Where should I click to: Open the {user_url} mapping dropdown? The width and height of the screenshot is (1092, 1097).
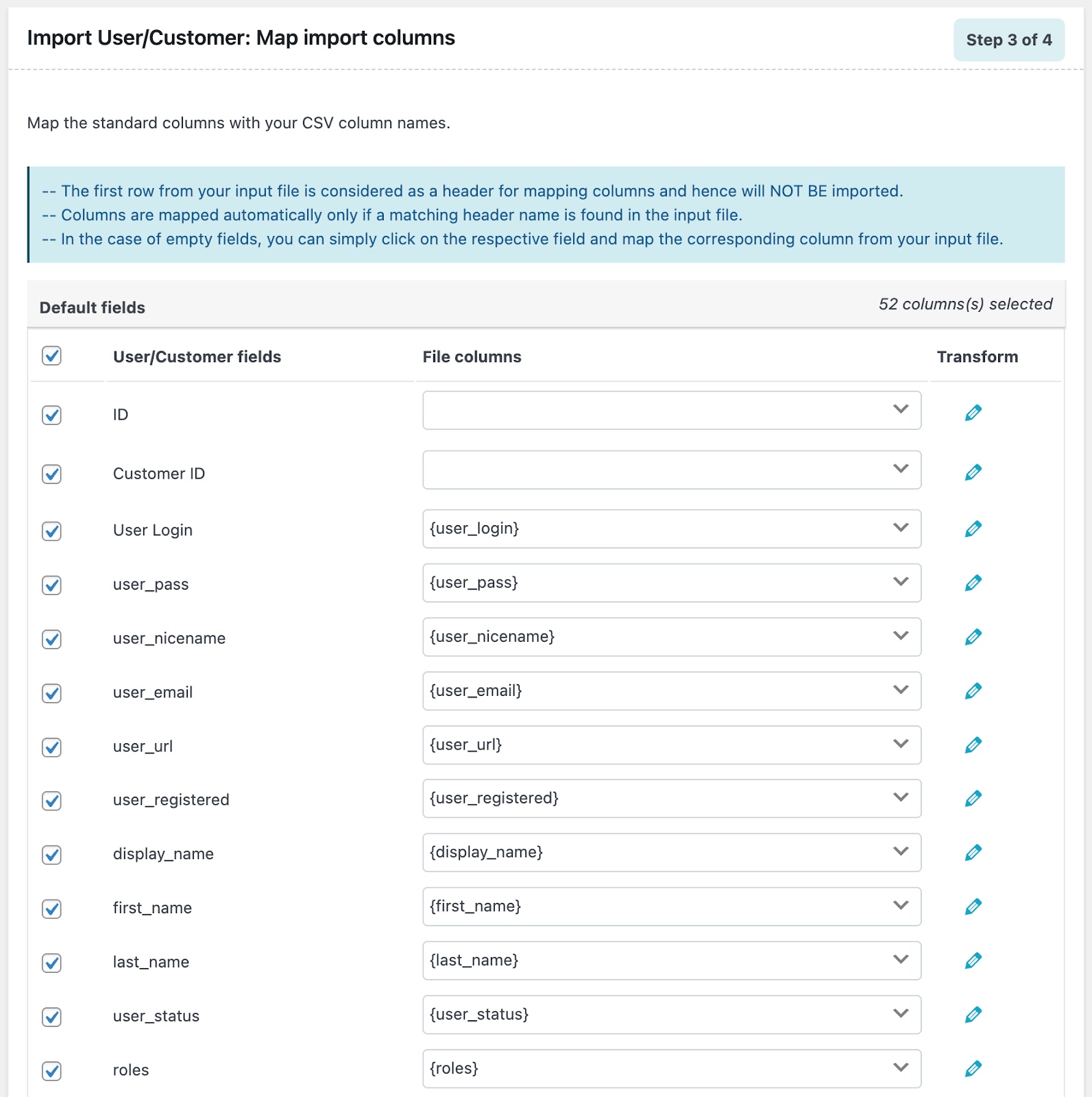click(671, 745)
